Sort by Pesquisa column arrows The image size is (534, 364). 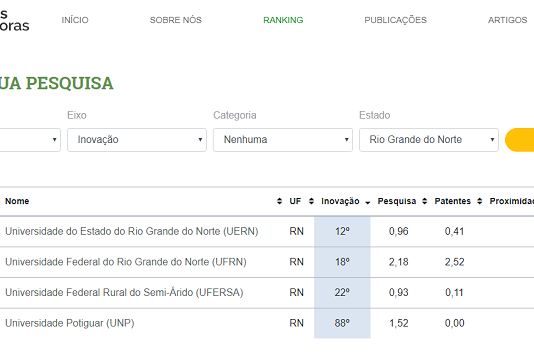click(424, 201)
